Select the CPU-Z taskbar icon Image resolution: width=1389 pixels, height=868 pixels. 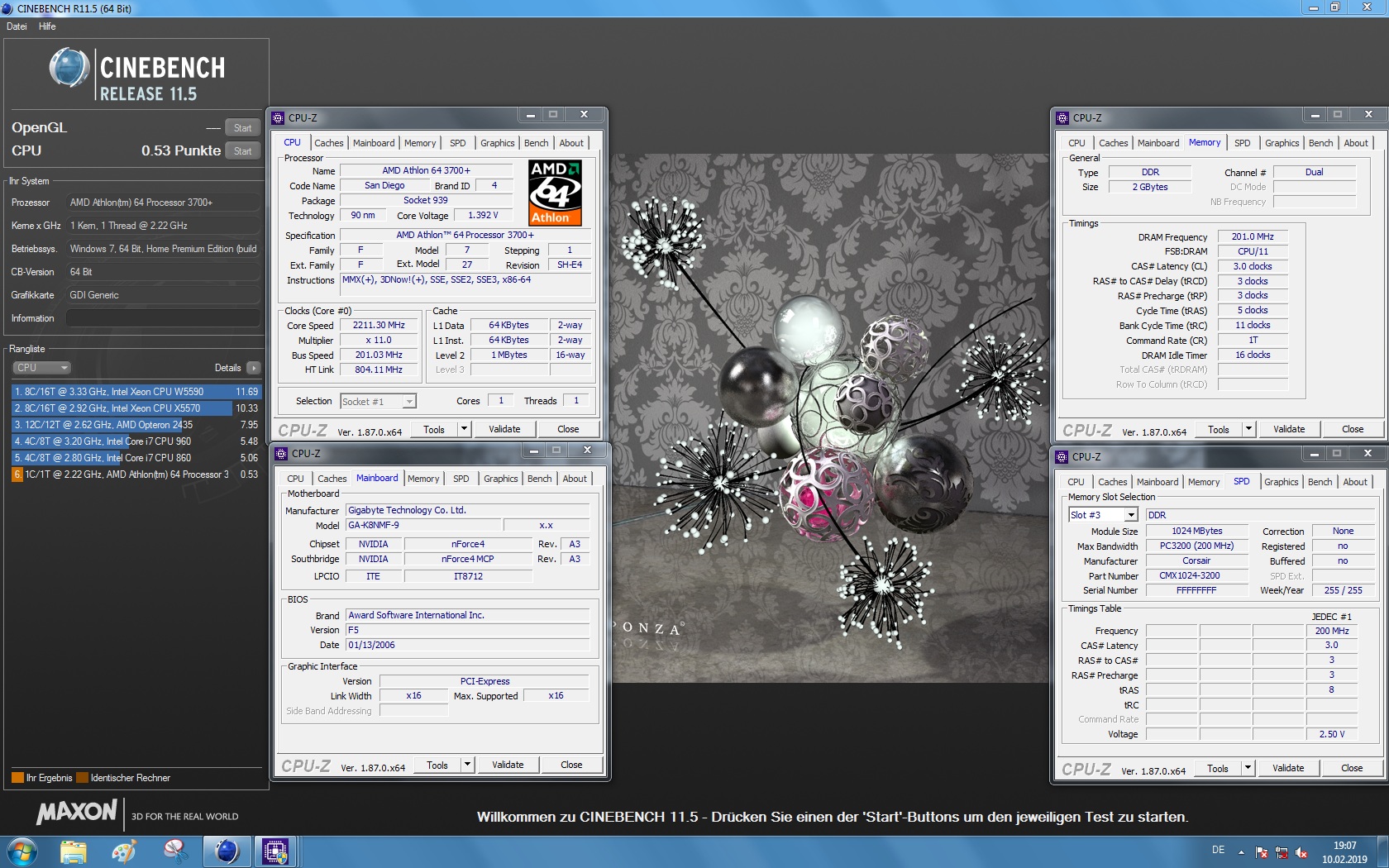[275, 851]
